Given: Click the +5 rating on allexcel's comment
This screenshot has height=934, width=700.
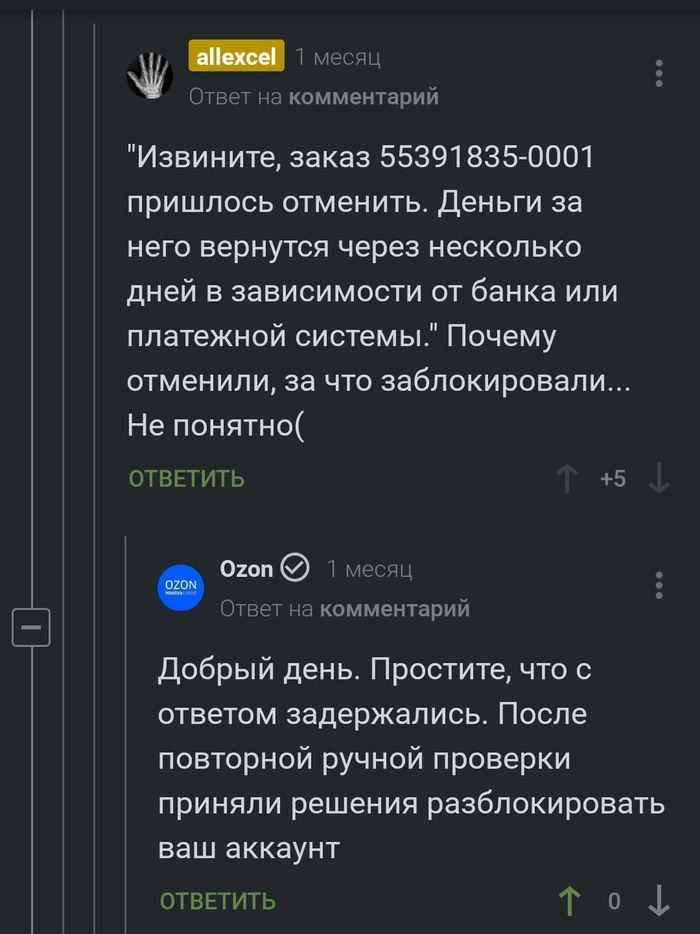Looking at the screenshot, I should click(613, 479).
